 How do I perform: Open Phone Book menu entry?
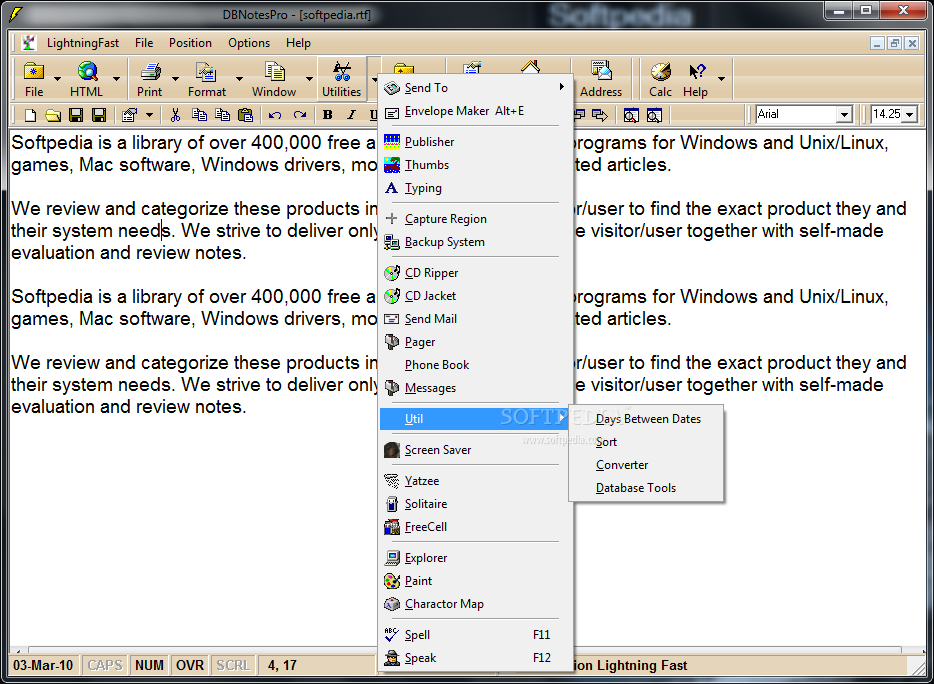click(x=476, y=365)
